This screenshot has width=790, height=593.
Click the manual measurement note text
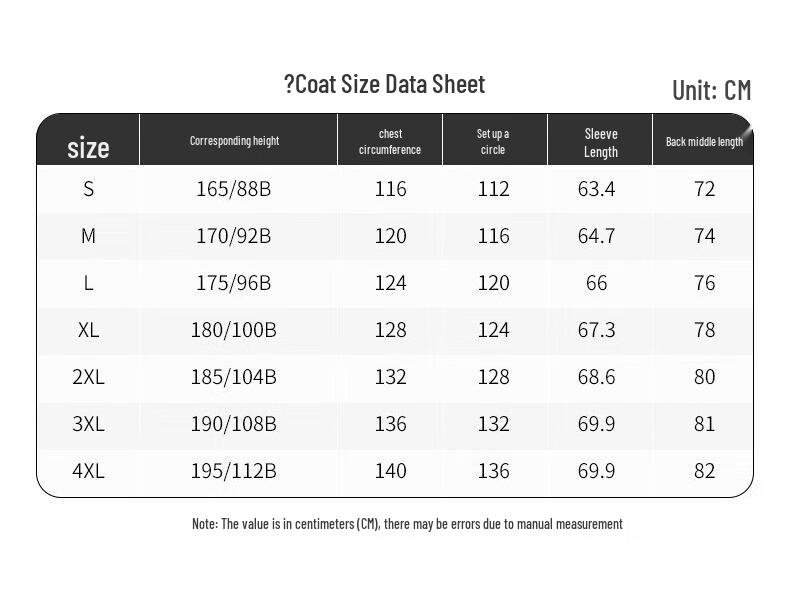point(407,524)
